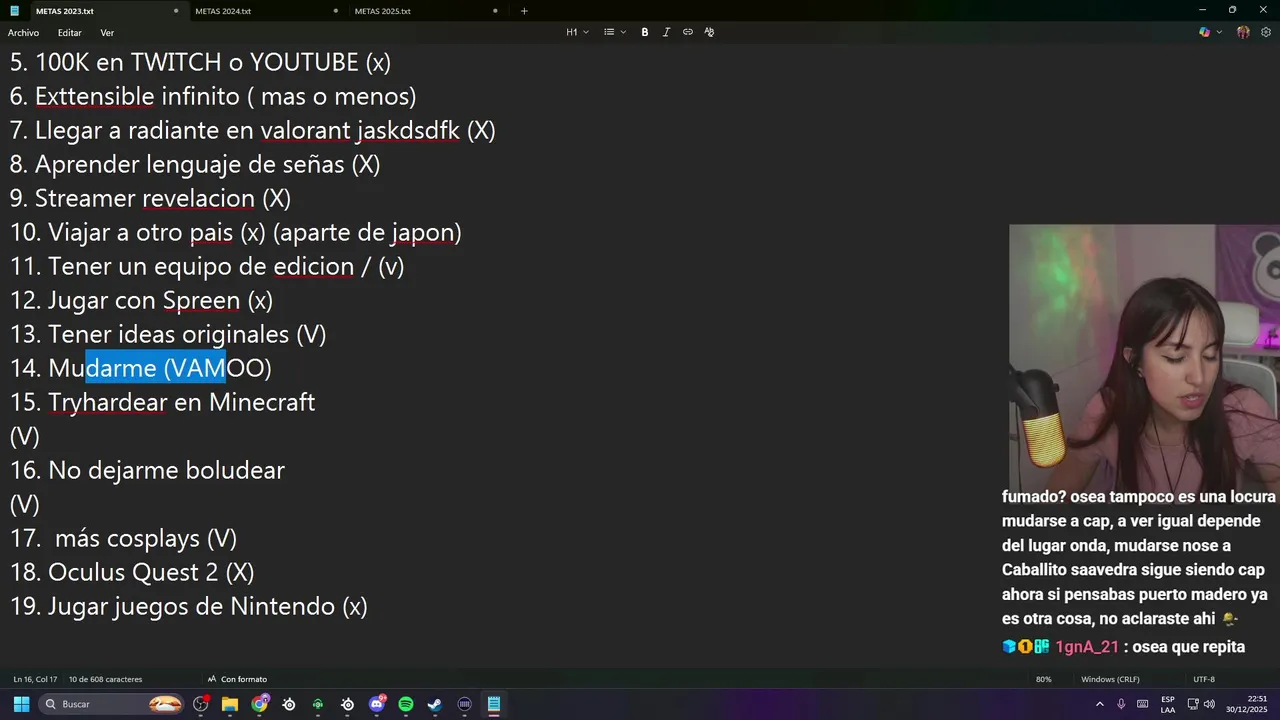Click line '16. No dejarme boludear'
Viewport: 1280px width, 720px height.
[x=147, y=470]
